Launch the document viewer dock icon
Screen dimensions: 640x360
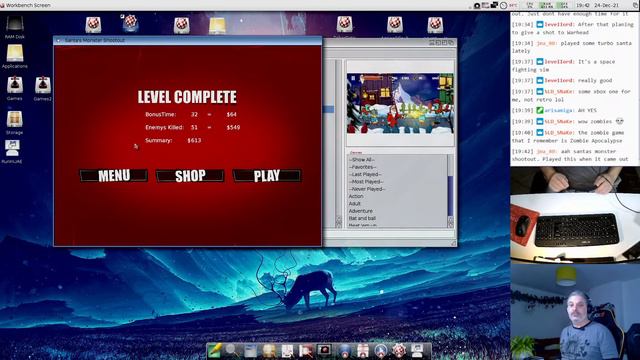(287, 351)
